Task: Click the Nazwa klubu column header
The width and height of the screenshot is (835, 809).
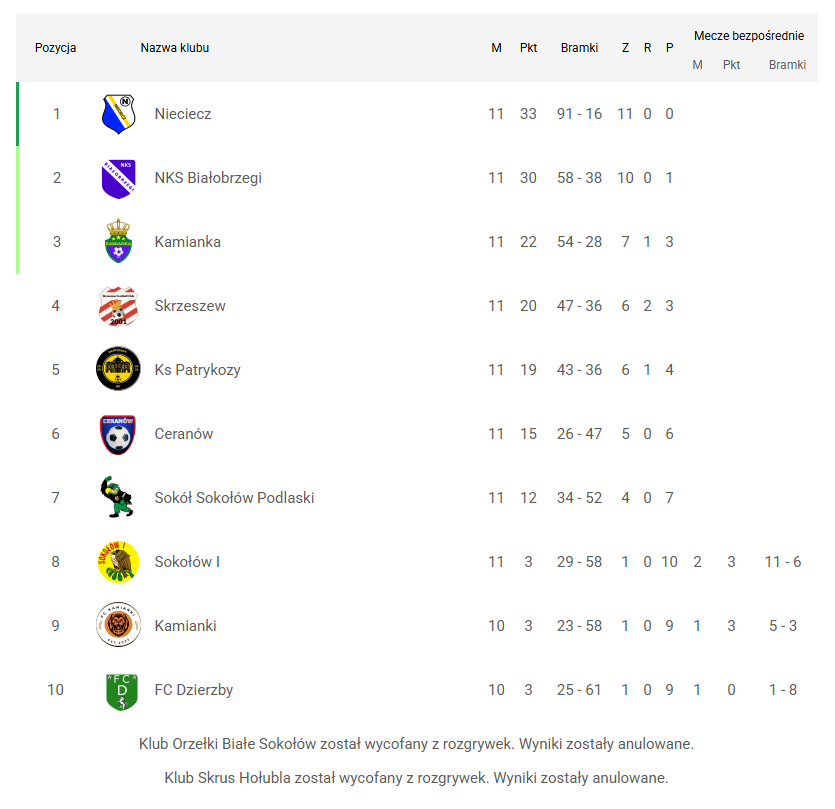Action: [175, 48]
